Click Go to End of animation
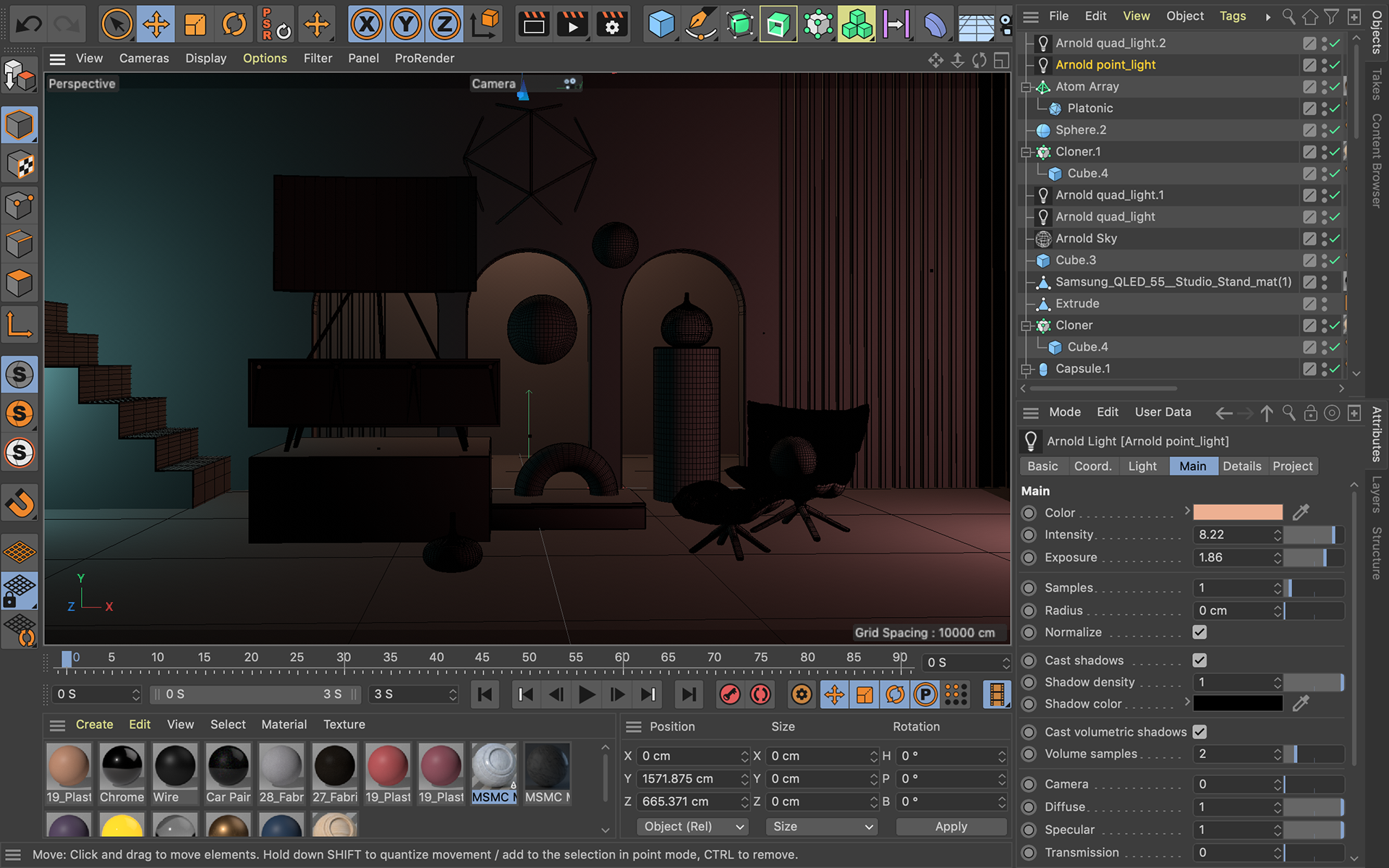This screenshot has height=868, width=1389. tap(688, 695)
